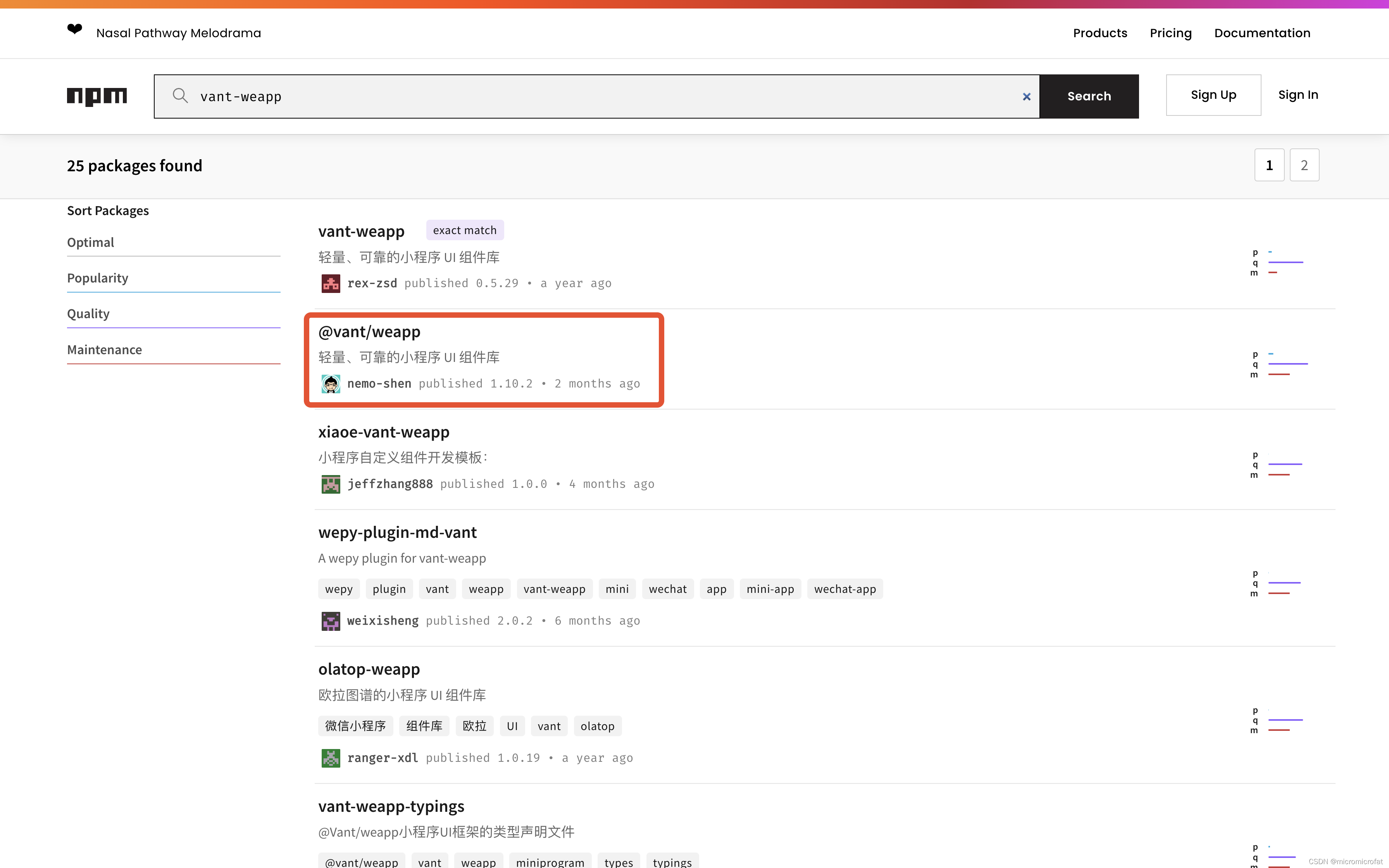This screenshot has height=868, width=1389.
Task: Click the 欧拉 keyword tag
Action: [x=475, y=726]
